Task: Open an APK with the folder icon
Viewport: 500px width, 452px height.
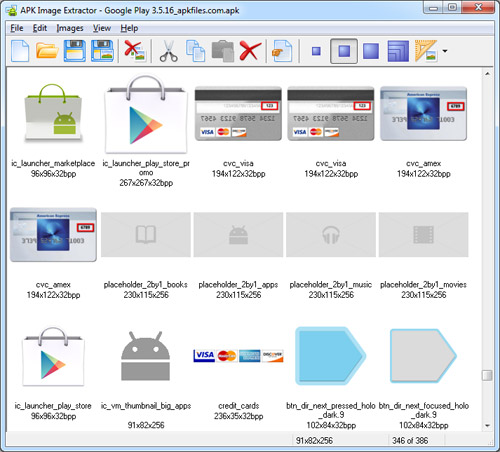Action: (x=47, y=51)
